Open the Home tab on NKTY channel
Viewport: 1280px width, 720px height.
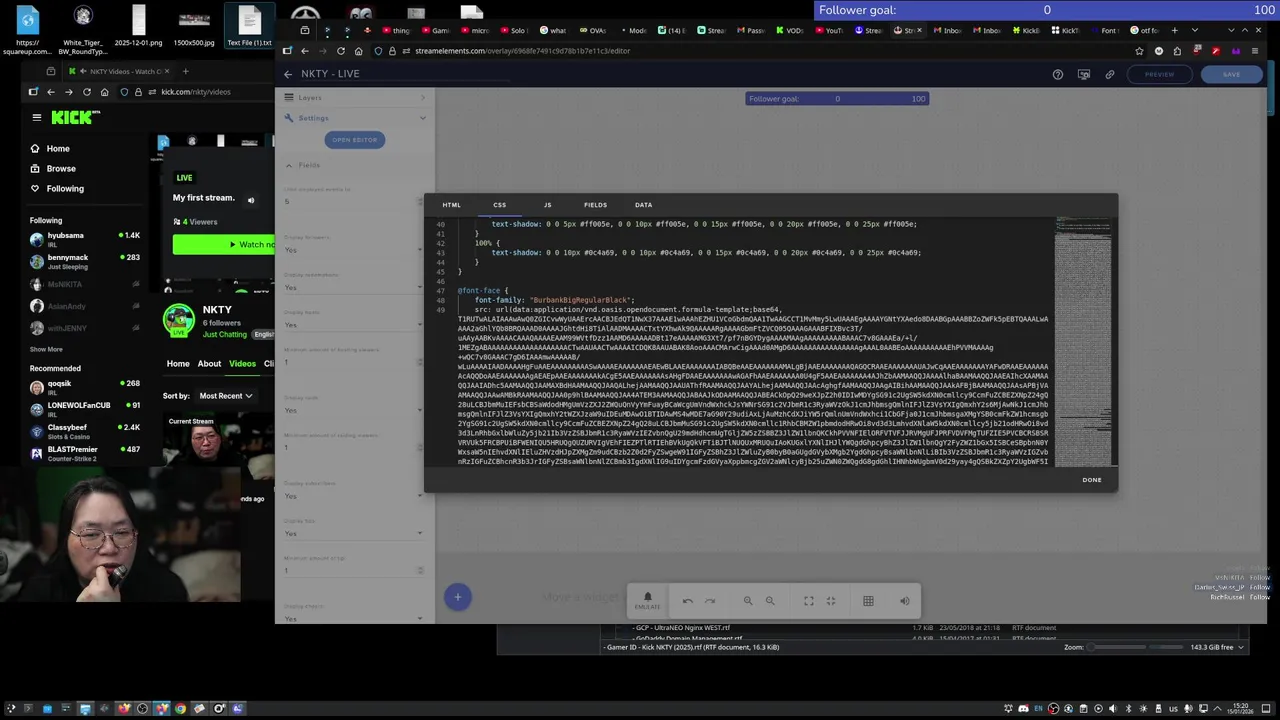point(178,364)
